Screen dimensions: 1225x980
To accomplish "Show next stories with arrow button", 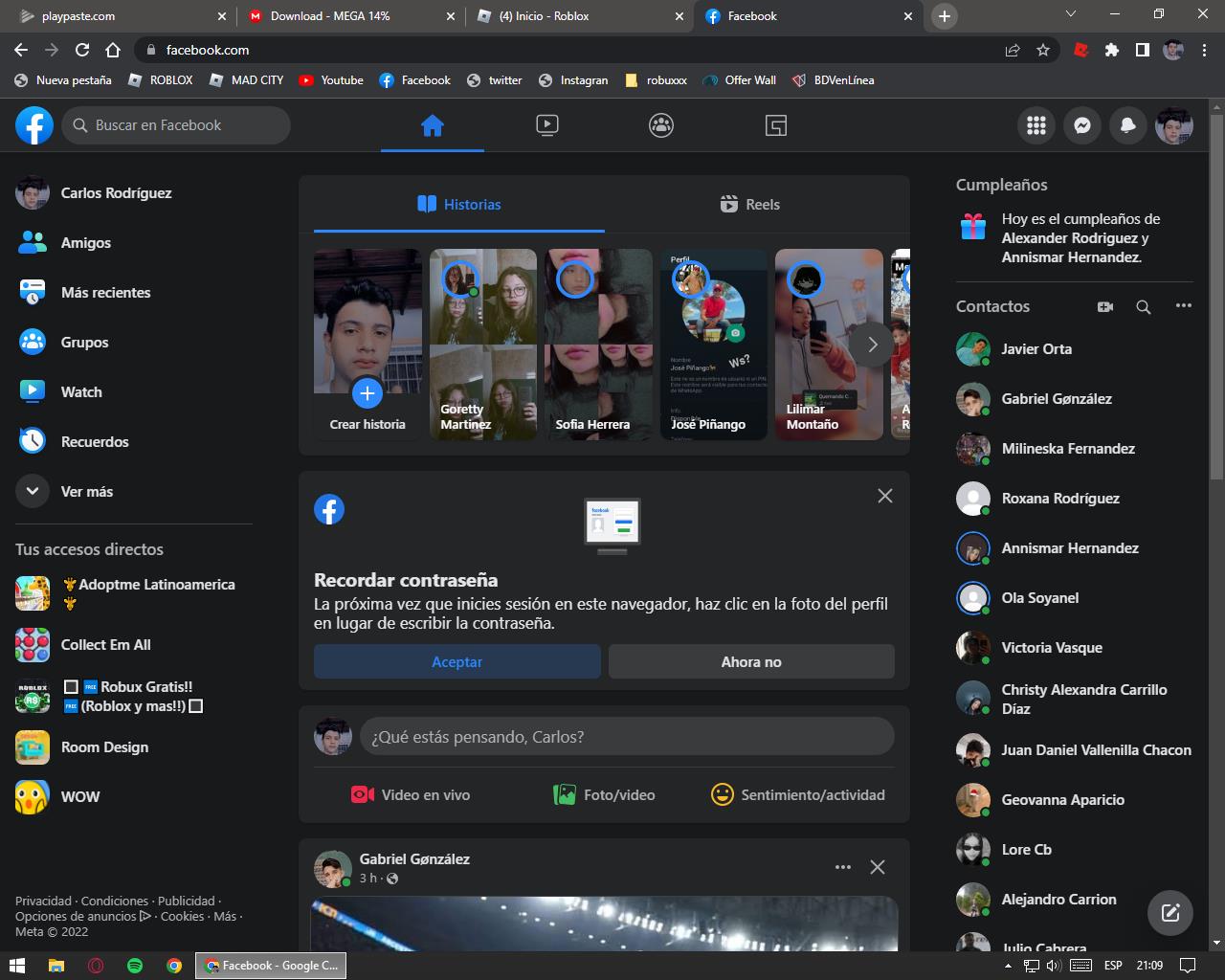I will pyautogui.click(x=872, y=345).
